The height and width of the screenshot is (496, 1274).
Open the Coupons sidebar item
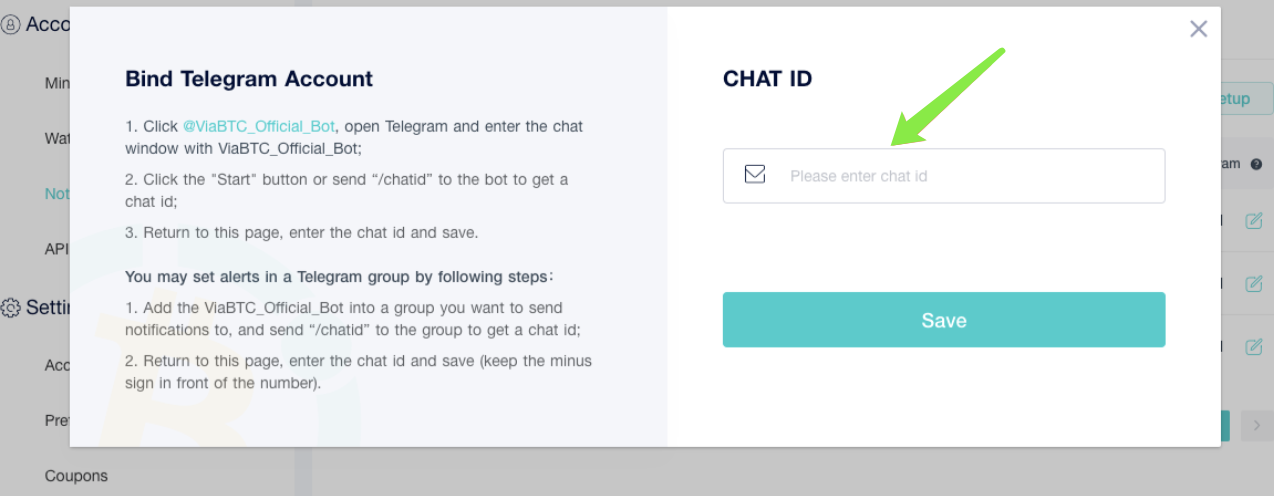[76, 476]
